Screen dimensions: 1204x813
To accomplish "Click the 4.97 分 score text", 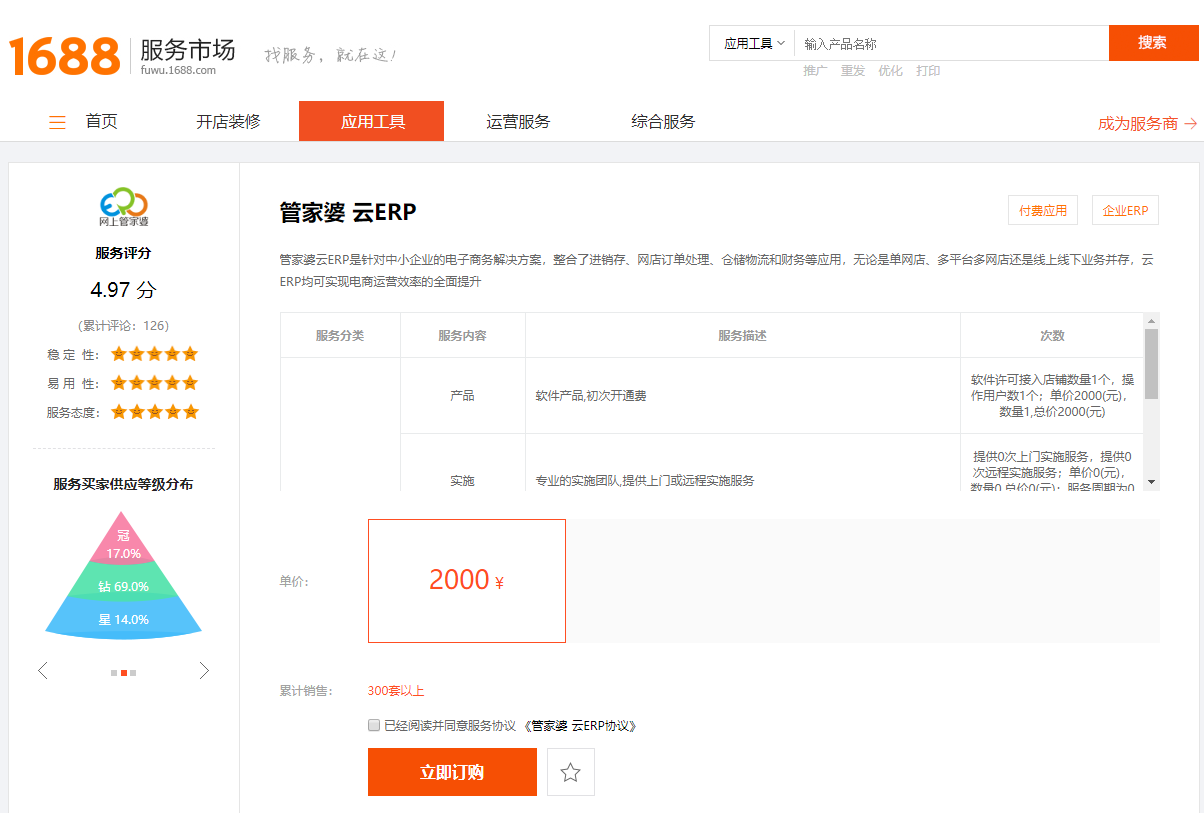I will tap(124, 290).
